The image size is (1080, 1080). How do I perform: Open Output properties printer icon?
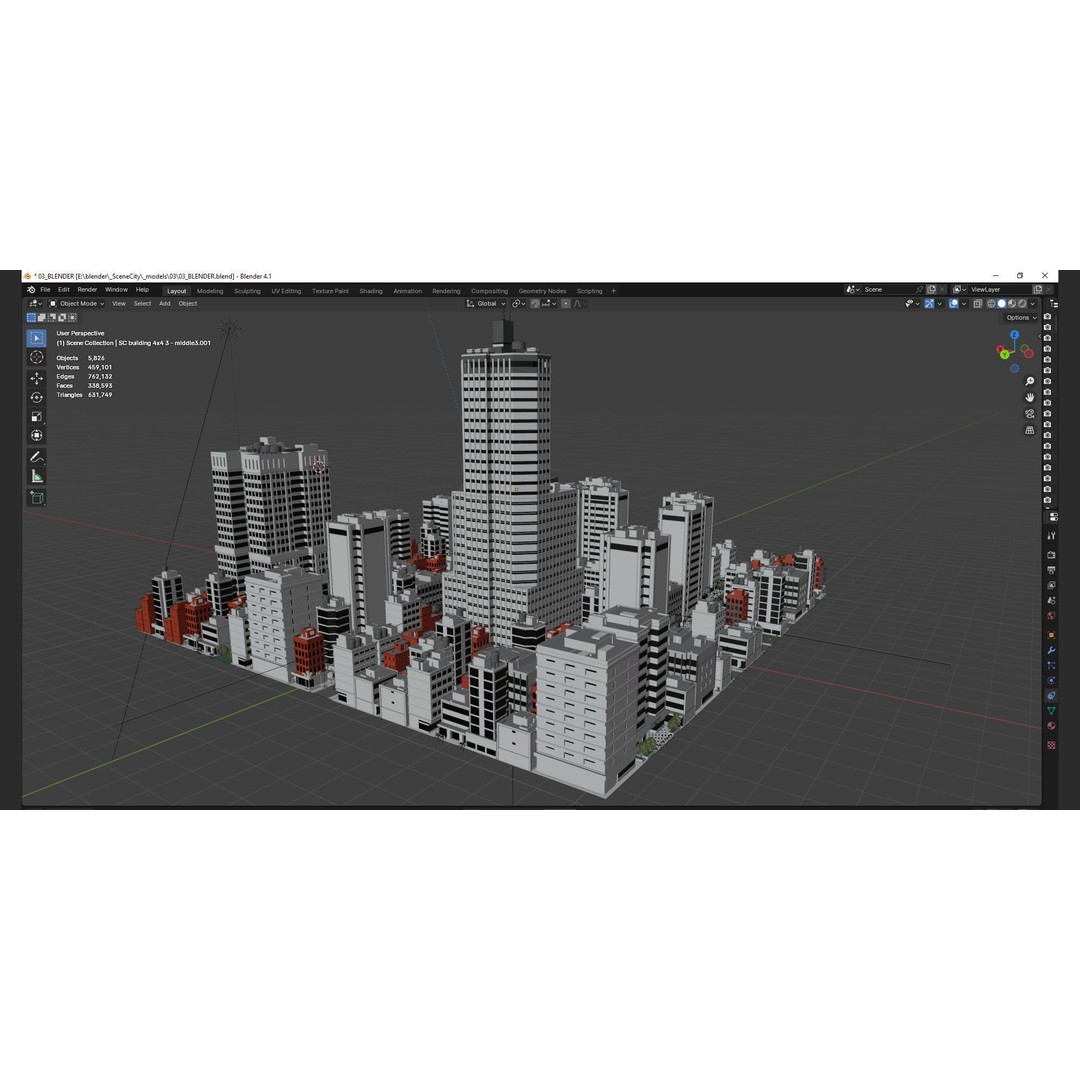pyautogui.click(x=1051, y=570)
